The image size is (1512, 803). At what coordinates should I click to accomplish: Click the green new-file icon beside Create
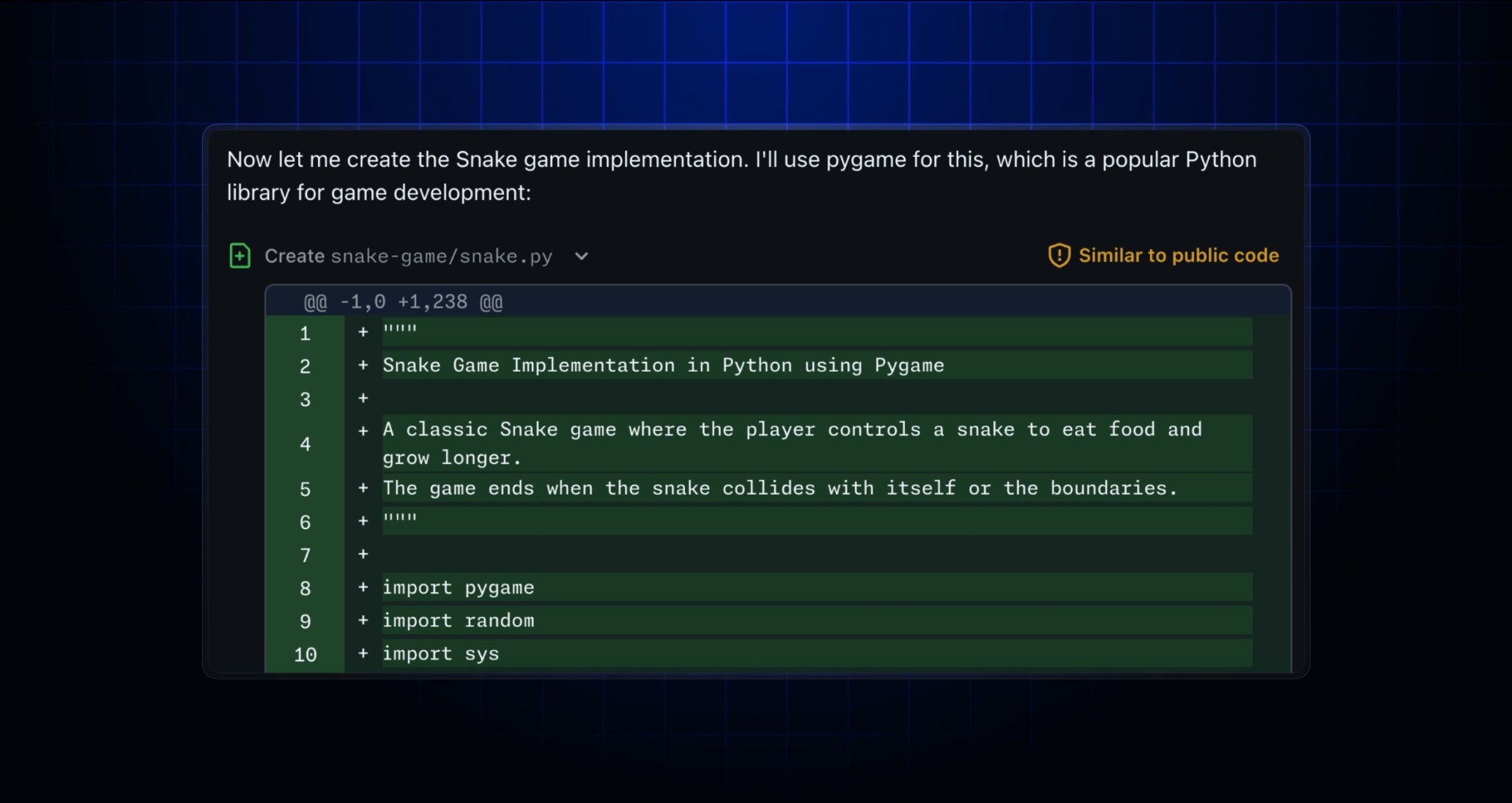(240, 256)
